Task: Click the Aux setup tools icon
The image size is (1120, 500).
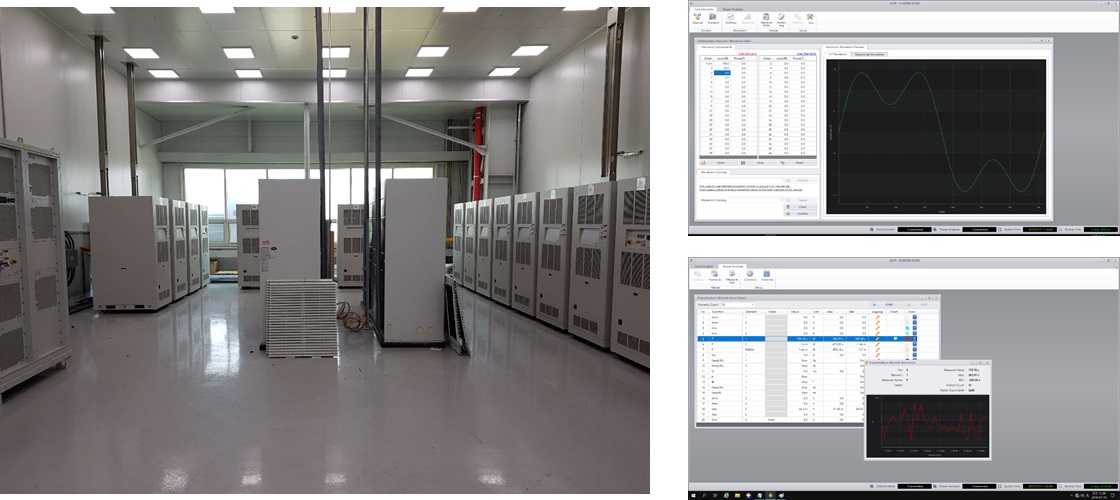Action: click(811, 18)
